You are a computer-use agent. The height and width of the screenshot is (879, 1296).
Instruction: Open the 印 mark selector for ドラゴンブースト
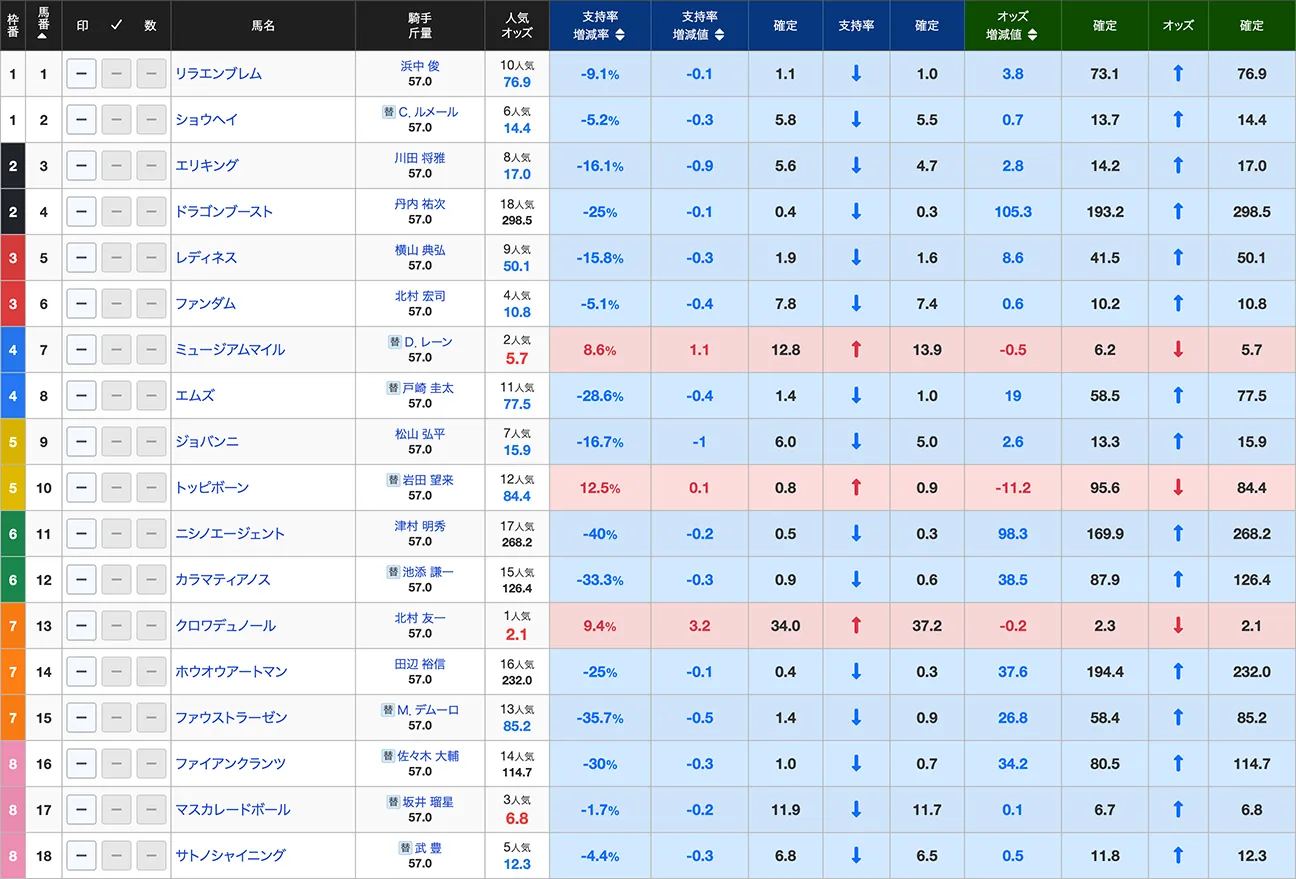click(x=81, y=212)
